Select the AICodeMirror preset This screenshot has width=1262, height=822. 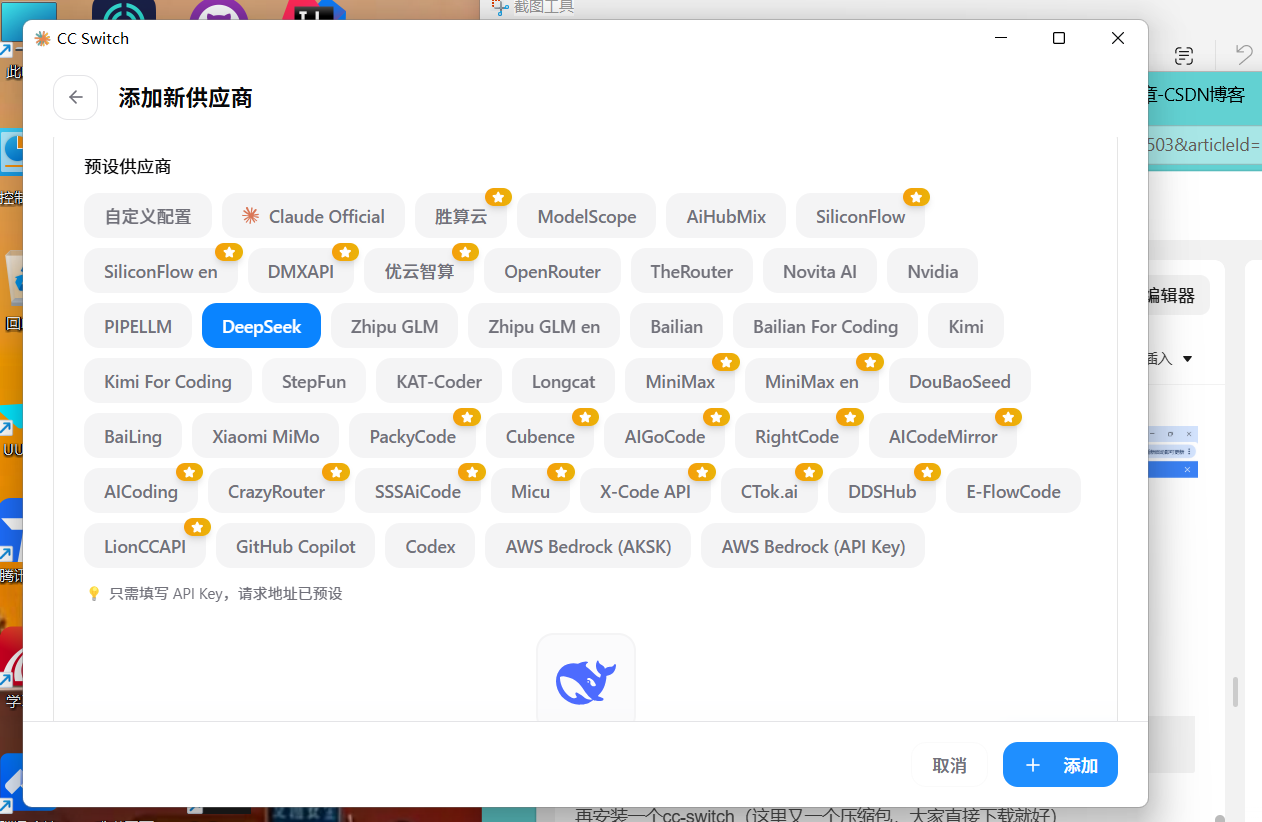[943, 436]
